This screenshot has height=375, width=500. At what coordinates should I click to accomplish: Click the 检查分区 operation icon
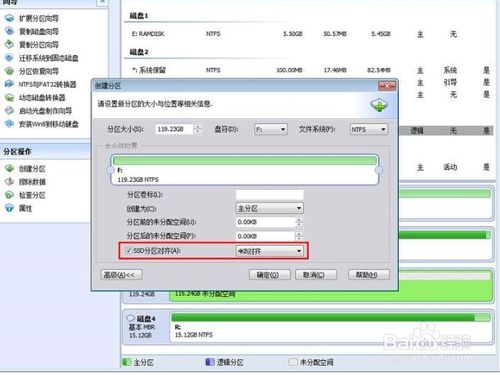[9, 195]
